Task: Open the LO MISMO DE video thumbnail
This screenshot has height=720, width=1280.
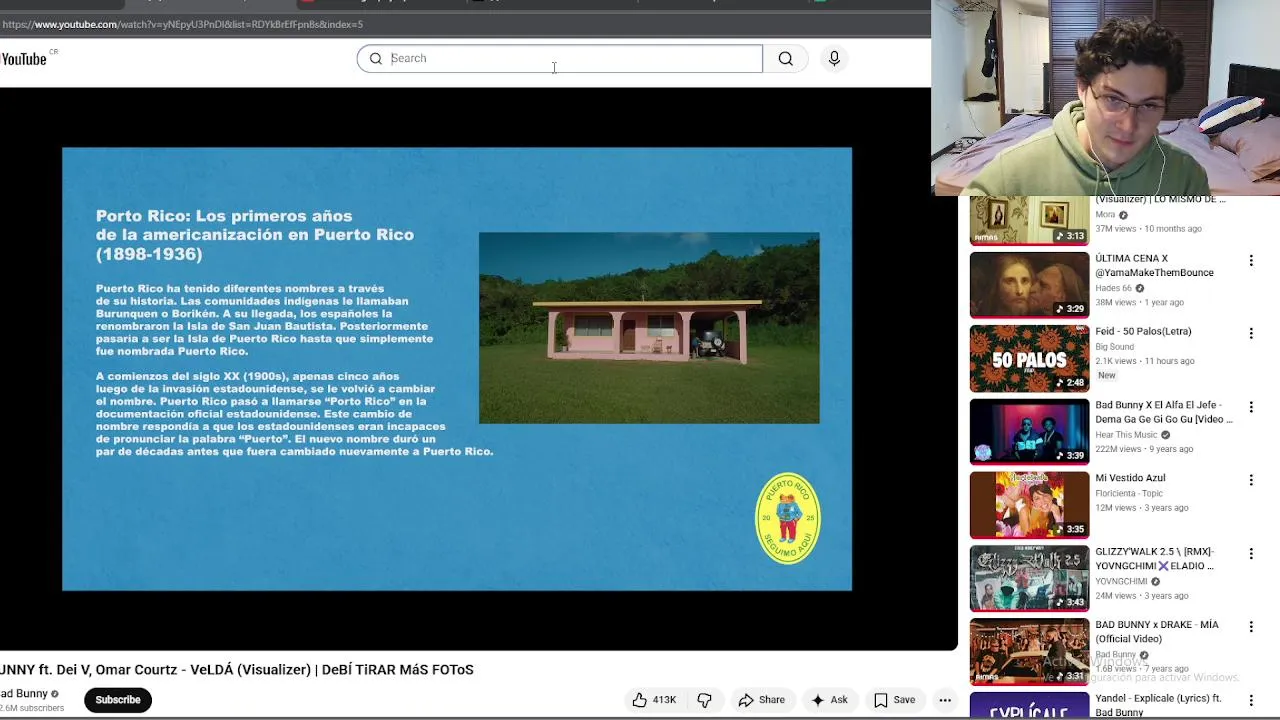Action: click(x=1029, y=220)
